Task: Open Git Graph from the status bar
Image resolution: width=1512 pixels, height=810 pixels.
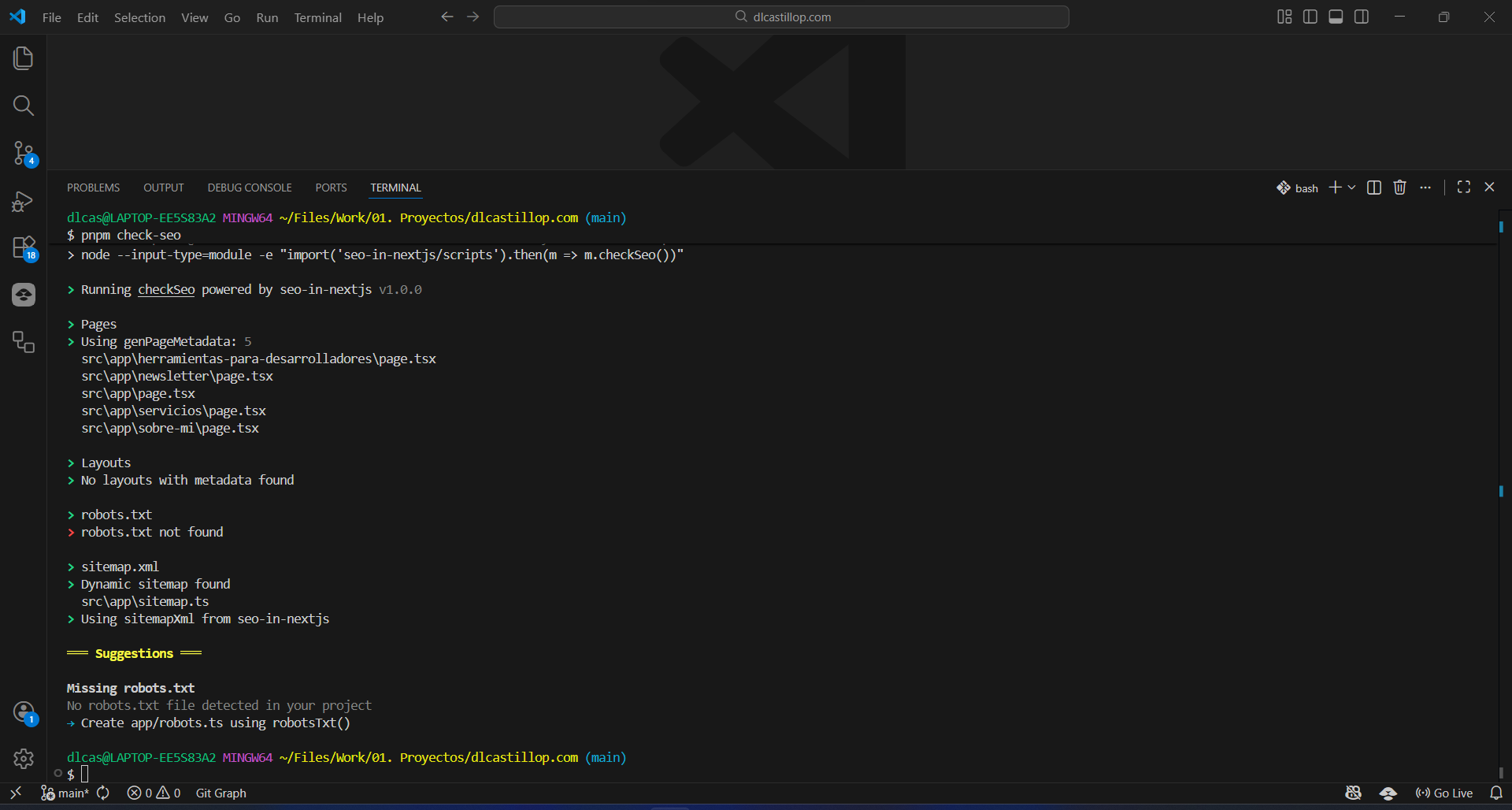Action: (x=220, y=793)
